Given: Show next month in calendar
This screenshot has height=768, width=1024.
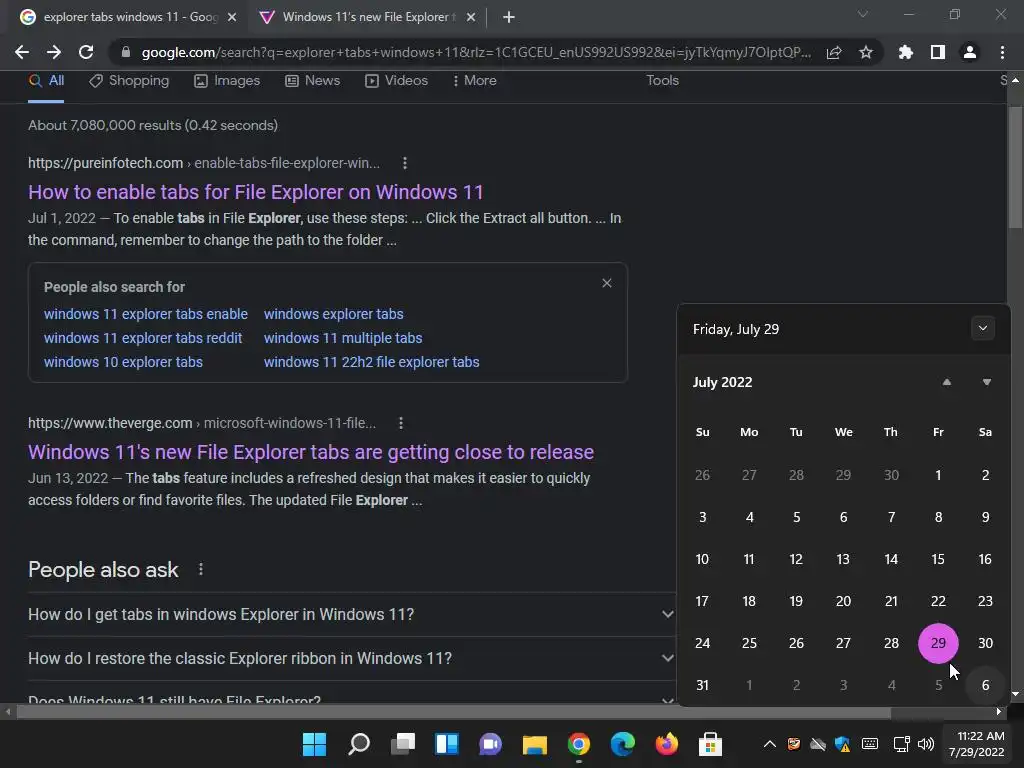Looking at the screenshot, I should (987, 382).
